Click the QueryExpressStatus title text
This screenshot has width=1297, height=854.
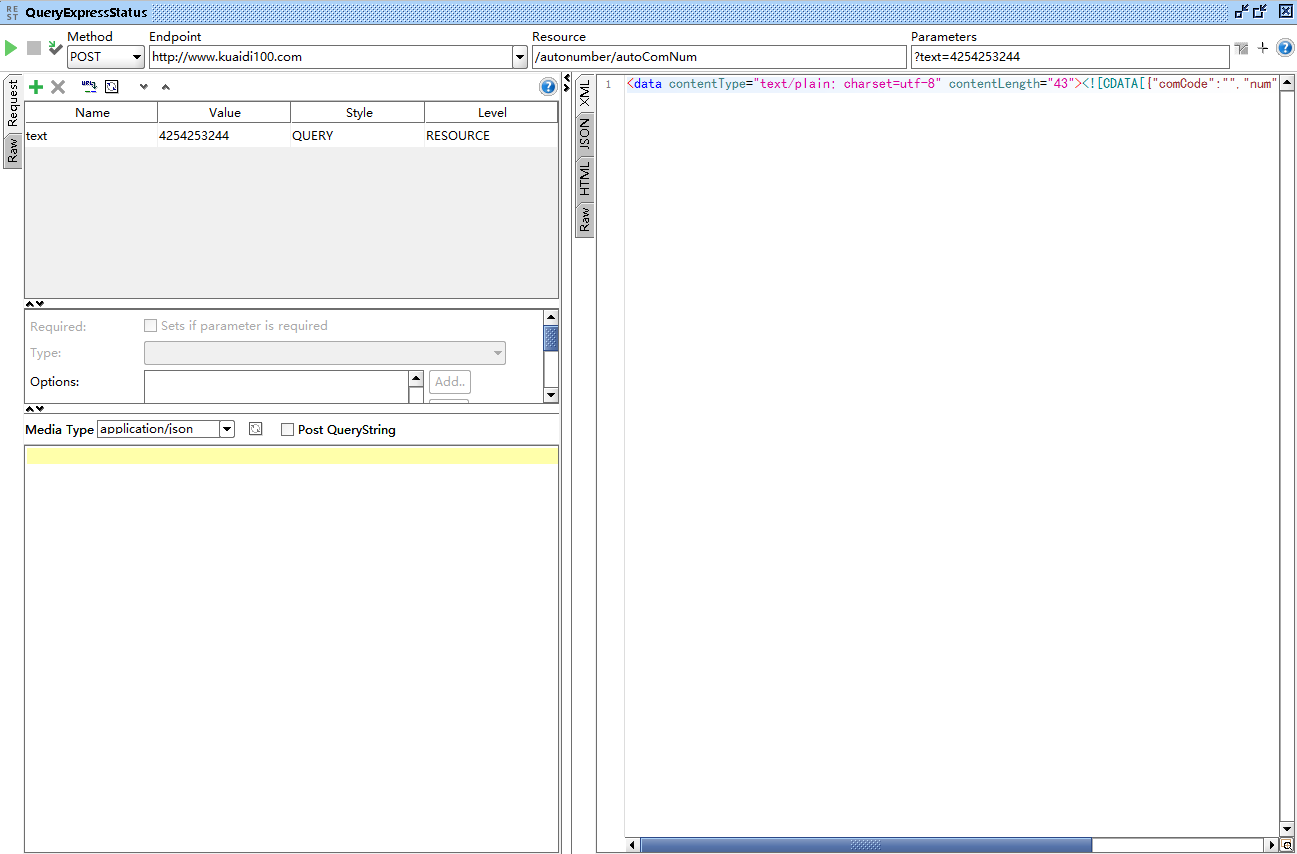[x=86, y=13]
